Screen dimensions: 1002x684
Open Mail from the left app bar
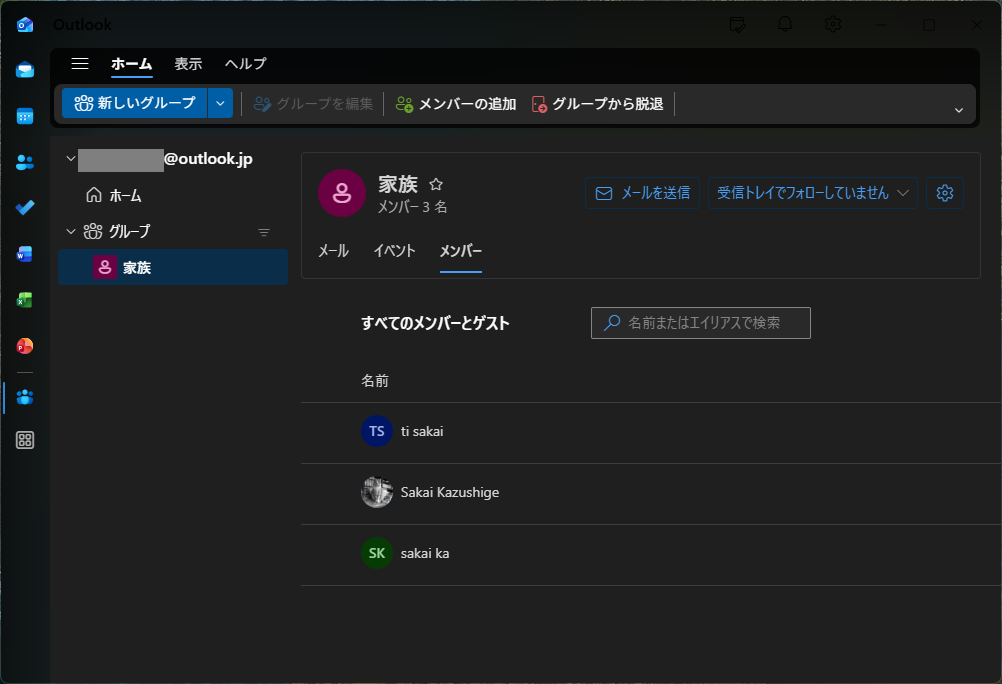[25, 70]
